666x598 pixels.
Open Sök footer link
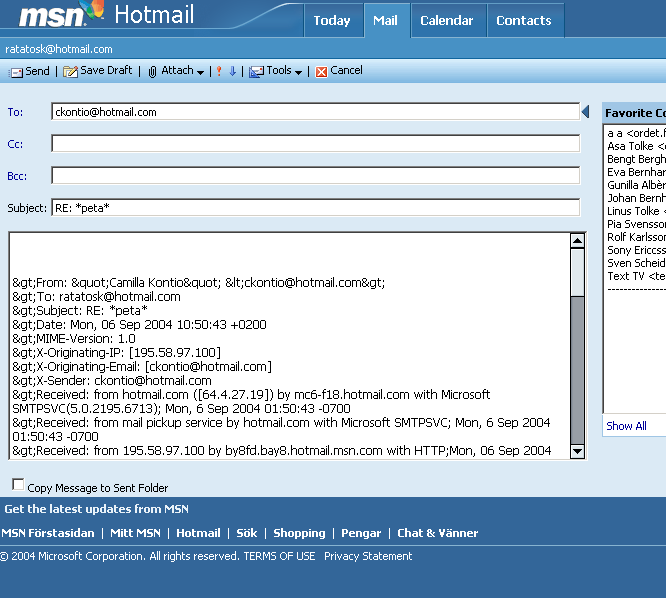(x=247, y=533)
